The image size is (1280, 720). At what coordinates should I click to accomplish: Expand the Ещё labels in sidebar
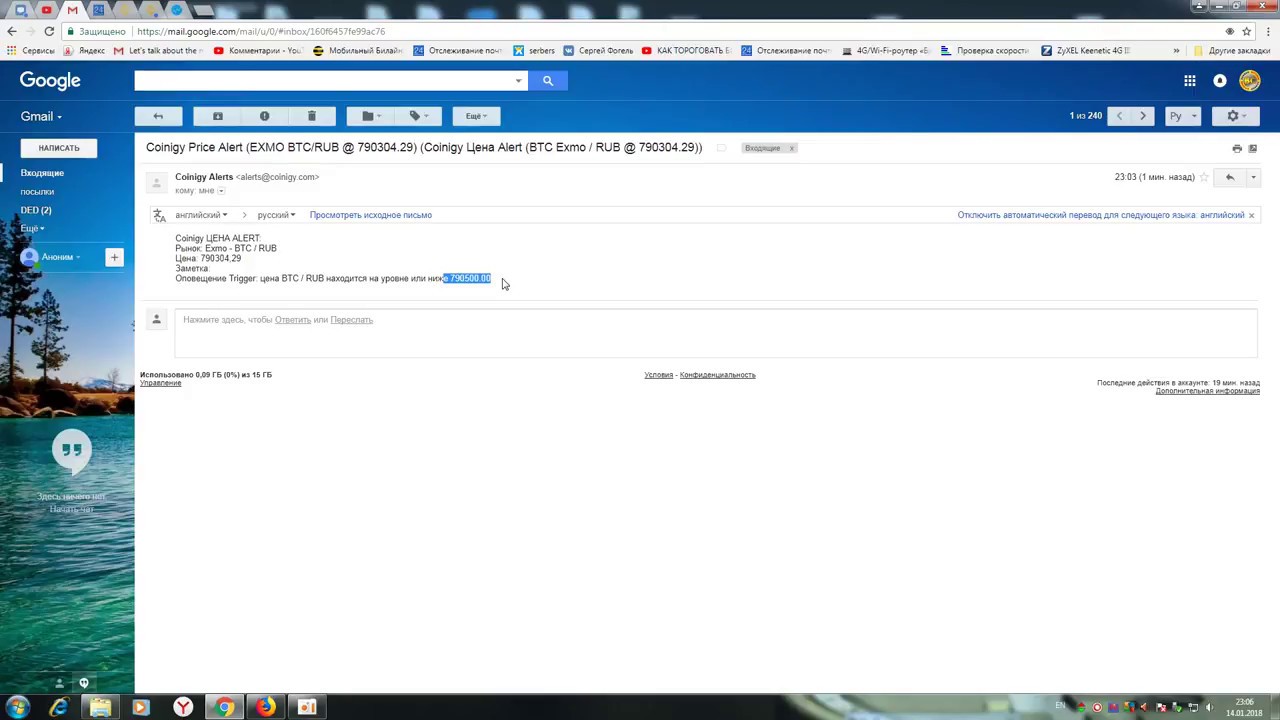point(32,228)
